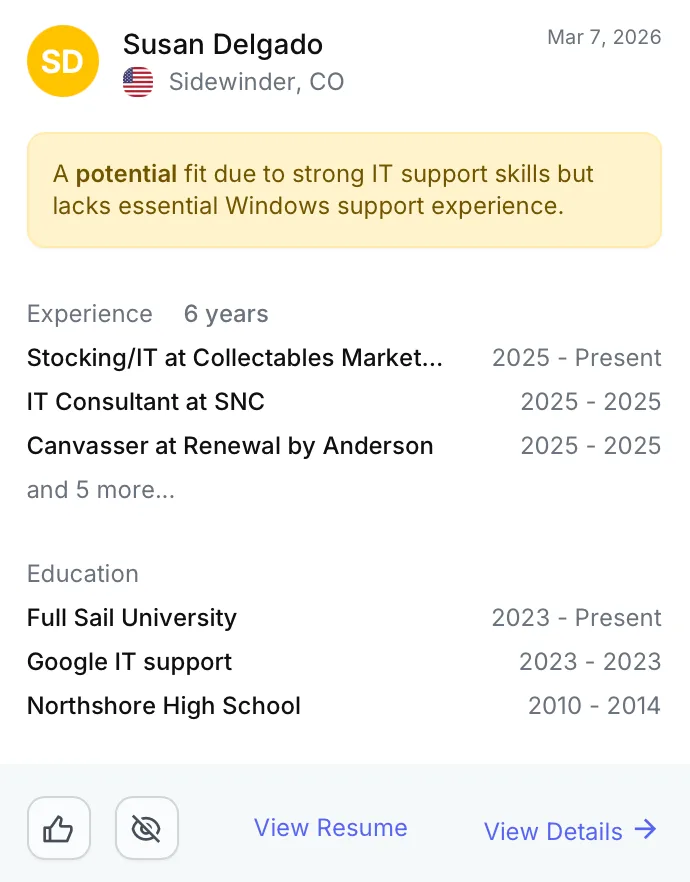The width and height of the screenshot is (690, 882).
Task: Select the IT Consultant at SNC entry
Action: pos(146,402)
